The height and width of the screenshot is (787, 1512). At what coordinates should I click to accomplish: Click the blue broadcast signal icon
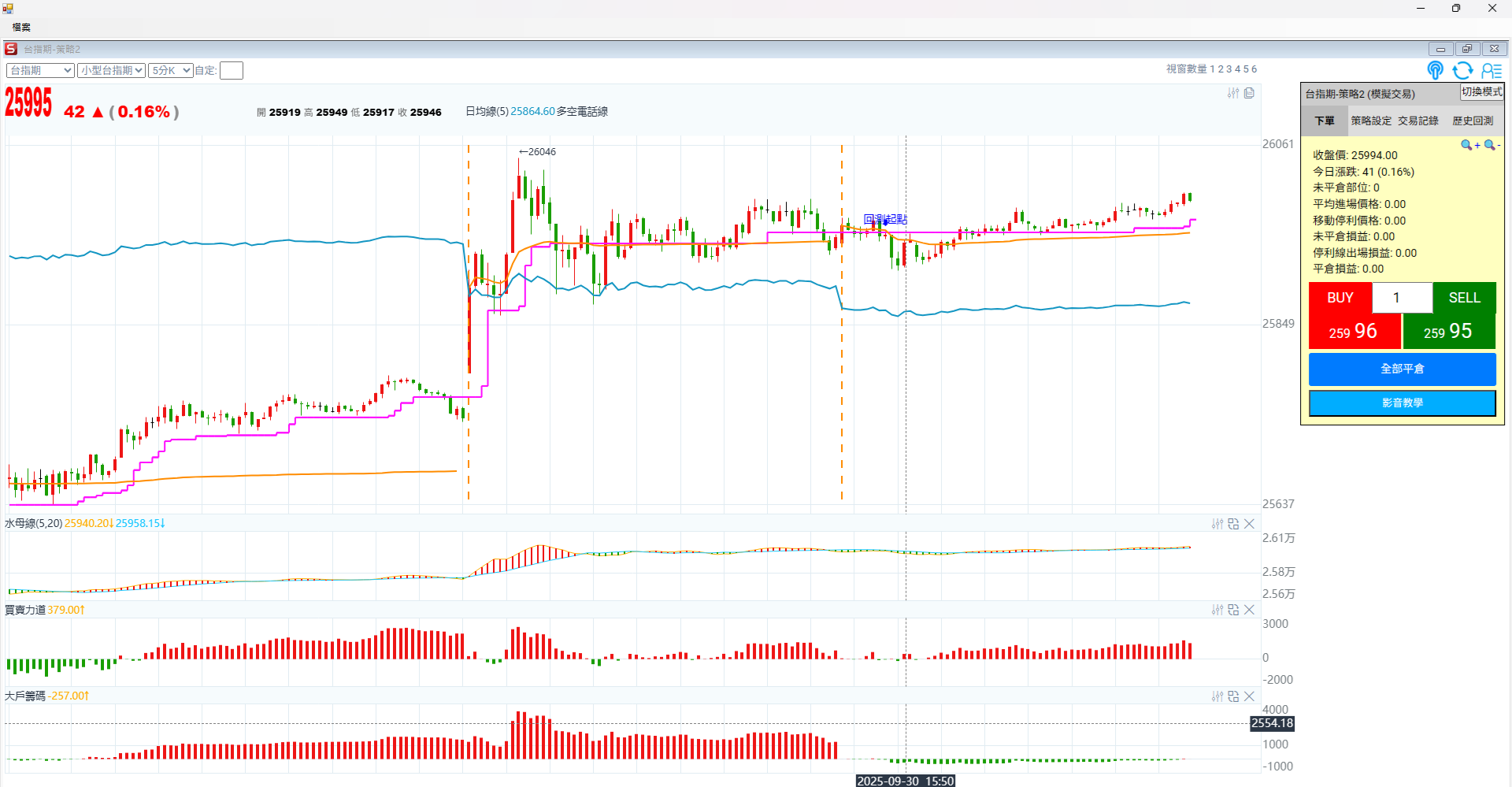click(1435, 71)
